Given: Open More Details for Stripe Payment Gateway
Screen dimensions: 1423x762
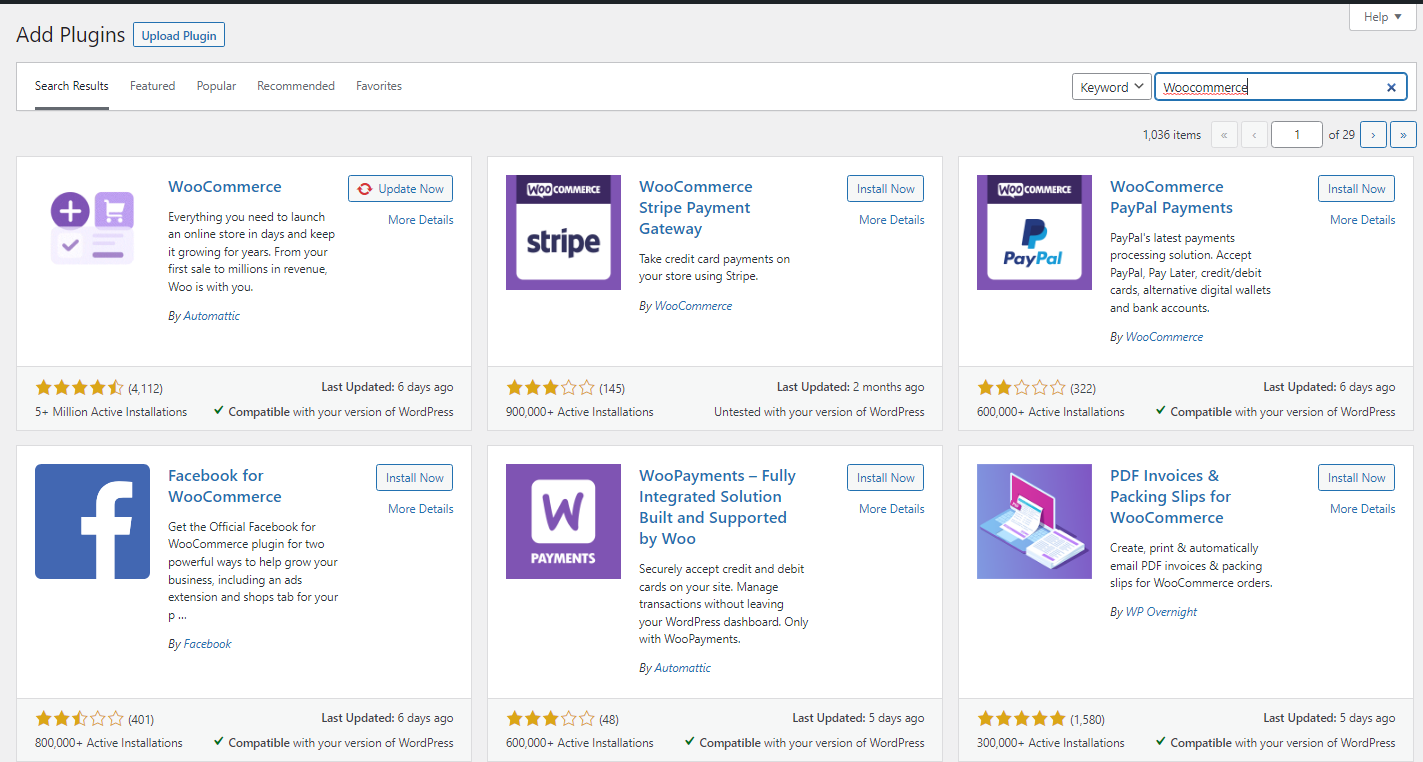Looking at the screenshot, I should coord(892,220).
